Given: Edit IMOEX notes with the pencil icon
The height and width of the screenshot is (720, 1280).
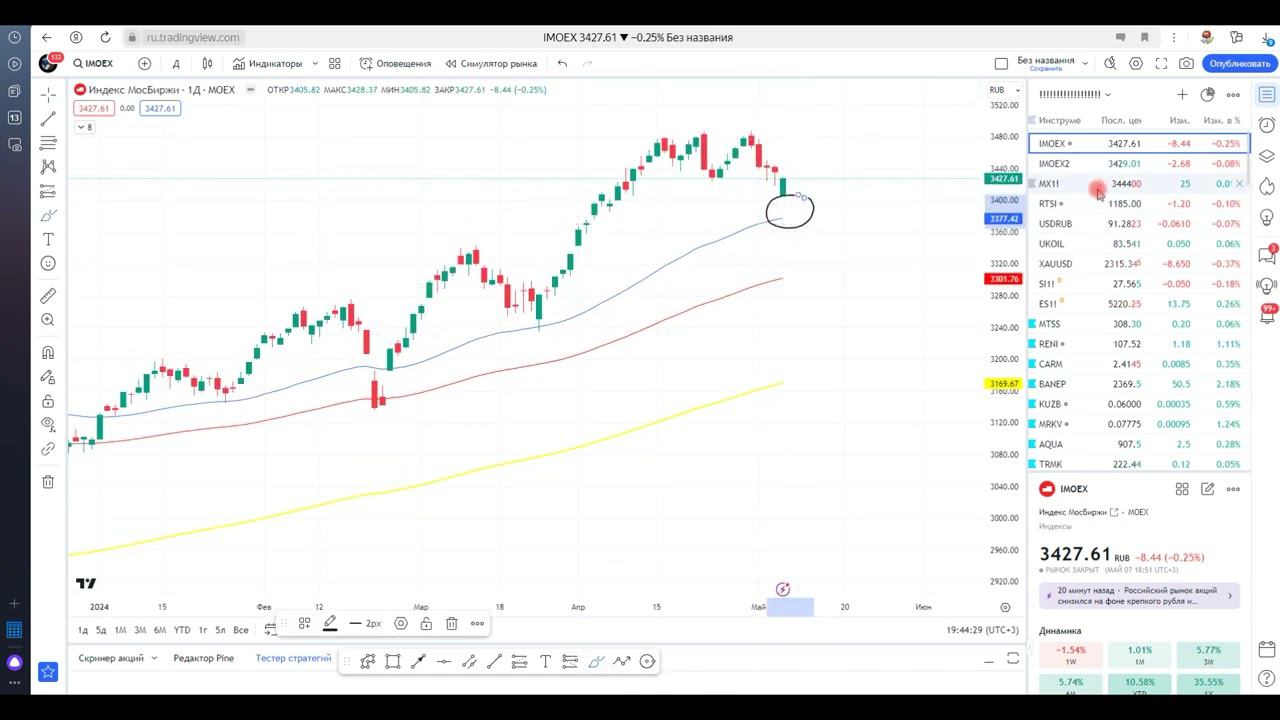Looking at the screenshot, I should (1207, 489).
